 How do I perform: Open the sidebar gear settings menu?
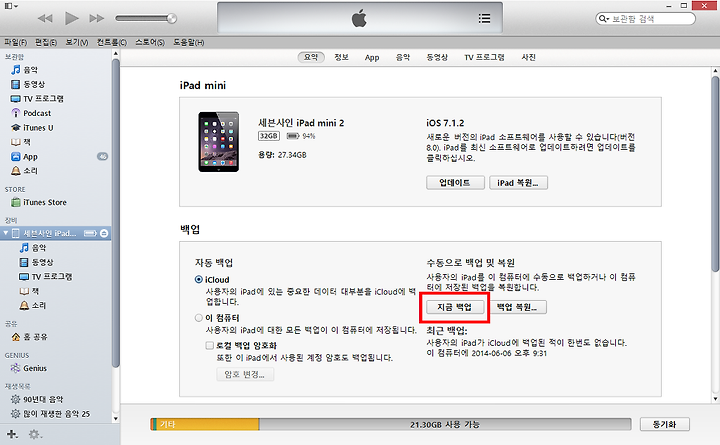(x=34, y=434)
